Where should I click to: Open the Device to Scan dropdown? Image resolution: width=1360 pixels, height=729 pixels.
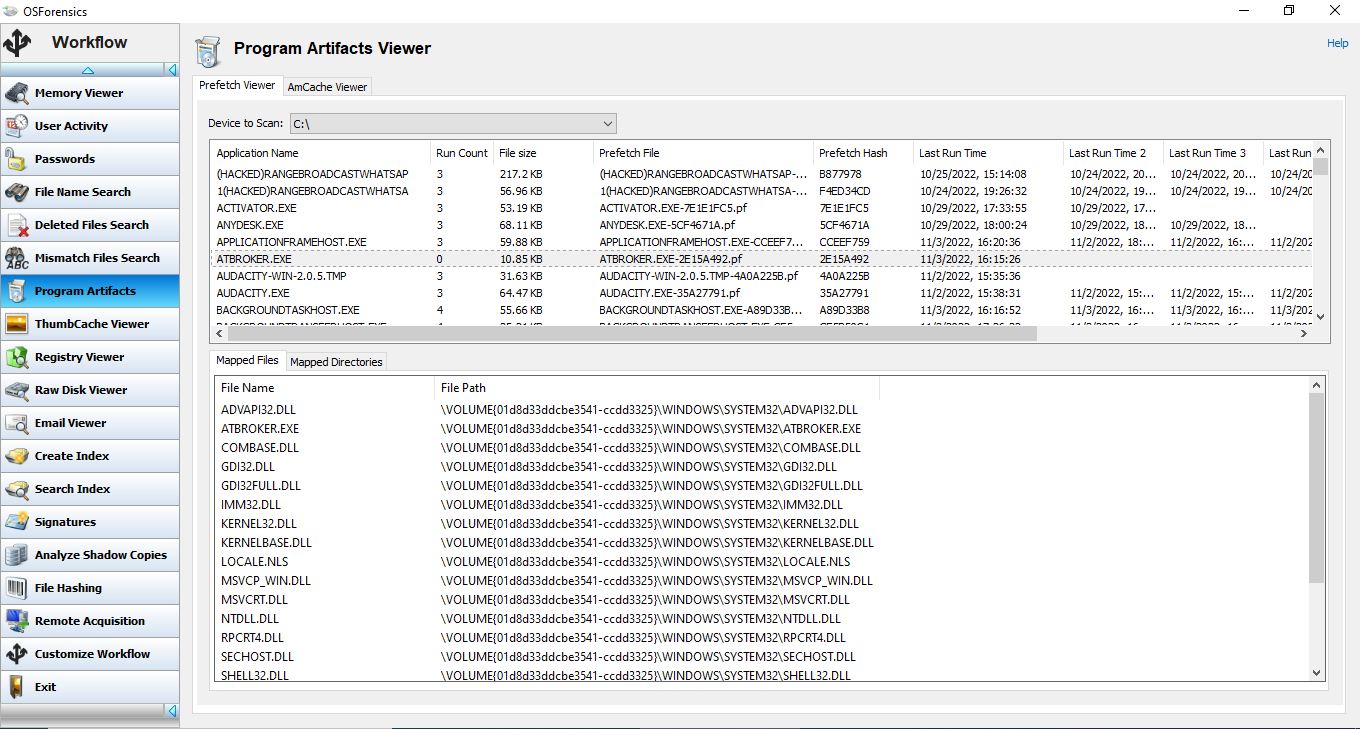(453, 124)
